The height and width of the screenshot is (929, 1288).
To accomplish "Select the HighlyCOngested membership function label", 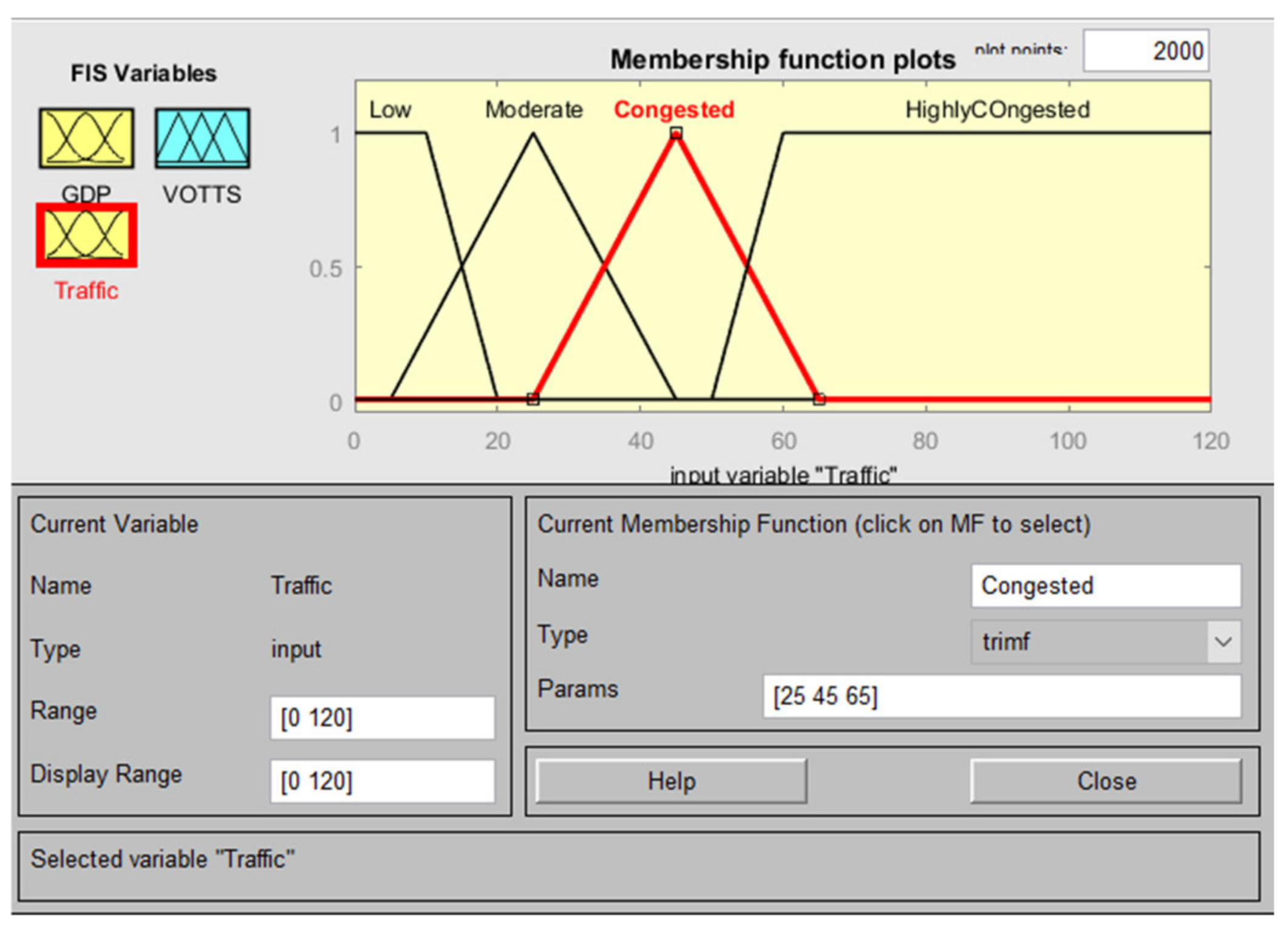I will tap(997, 110).
